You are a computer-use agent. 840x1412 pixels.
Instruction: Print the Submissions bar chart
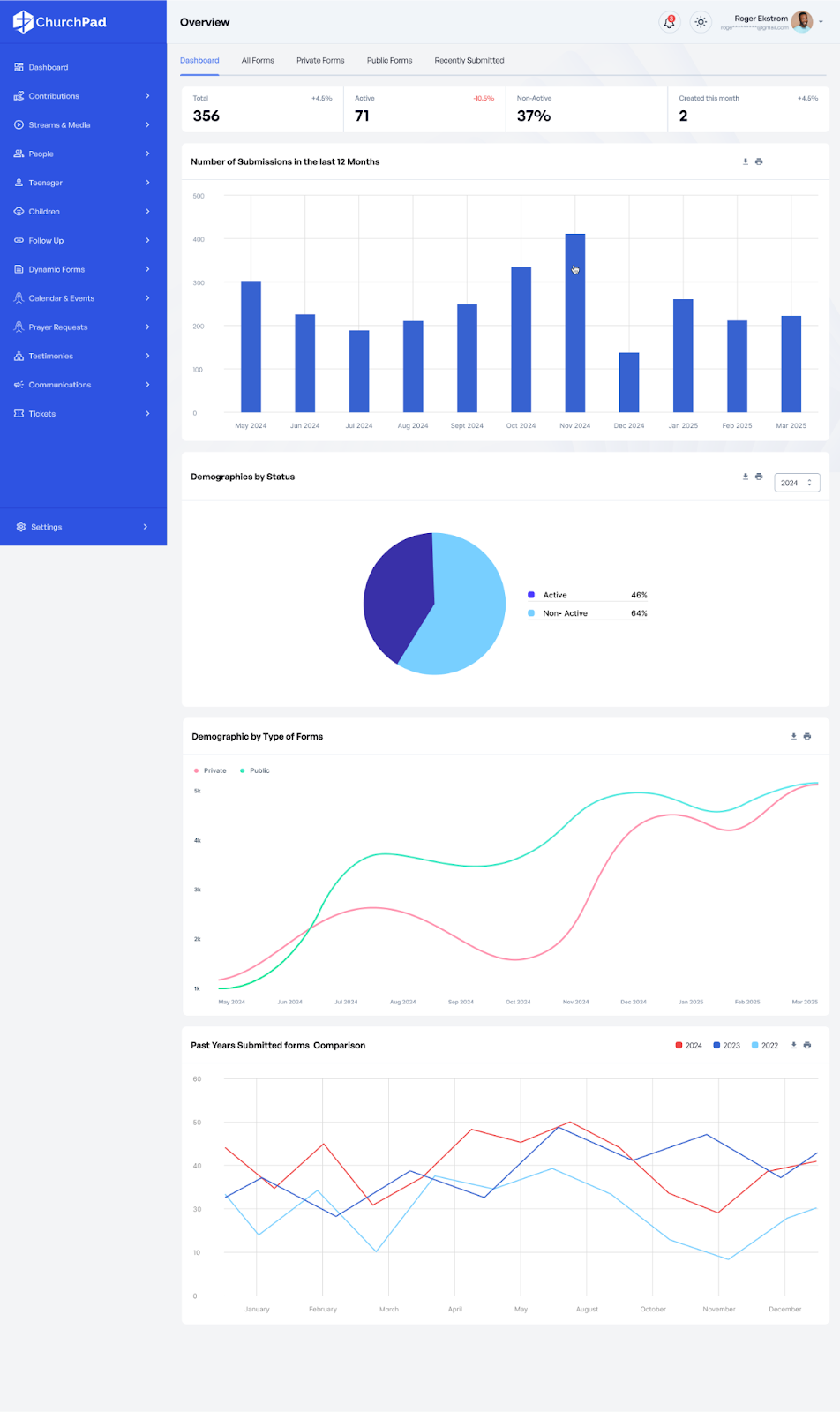click(x=759, y=161)
